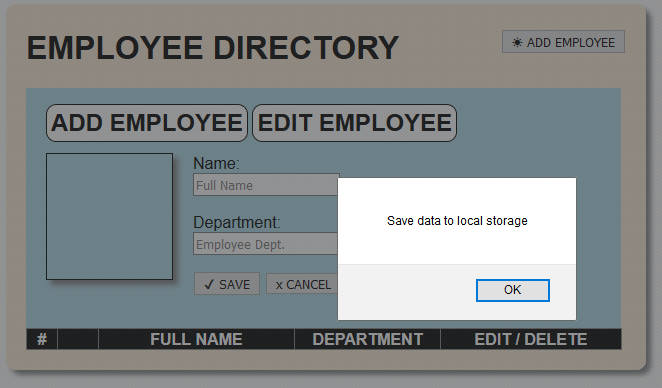Cancel the employee form
Screen dimensions: 662x388
[x=302, y=284]
